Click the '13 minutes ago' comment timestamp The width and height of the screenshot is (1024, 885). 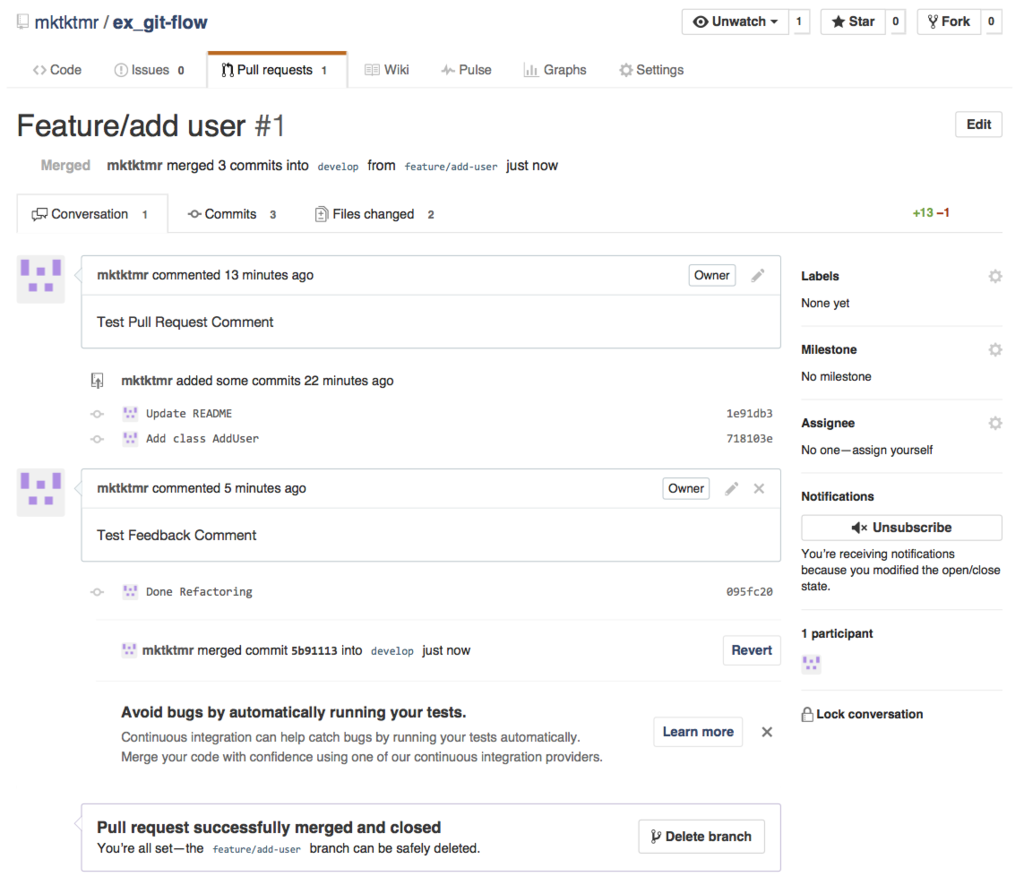click(269, 275)
